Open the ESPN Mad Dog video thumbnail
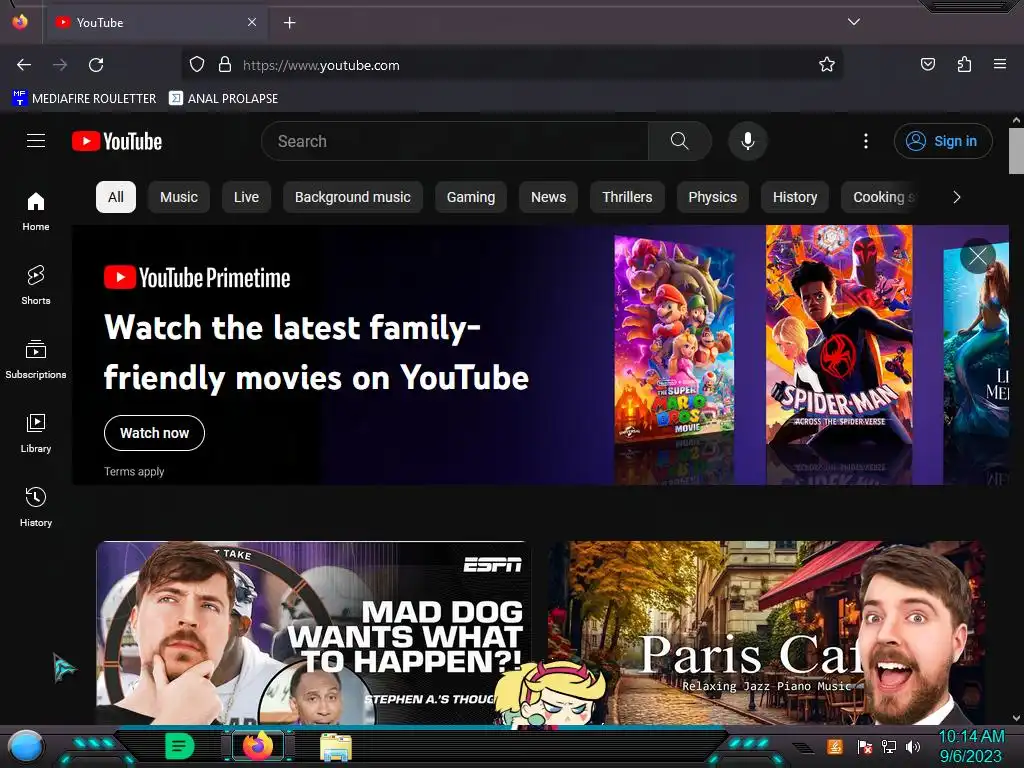The height and width of the screenshot is (768, 1024). click(x=314, y=632)
